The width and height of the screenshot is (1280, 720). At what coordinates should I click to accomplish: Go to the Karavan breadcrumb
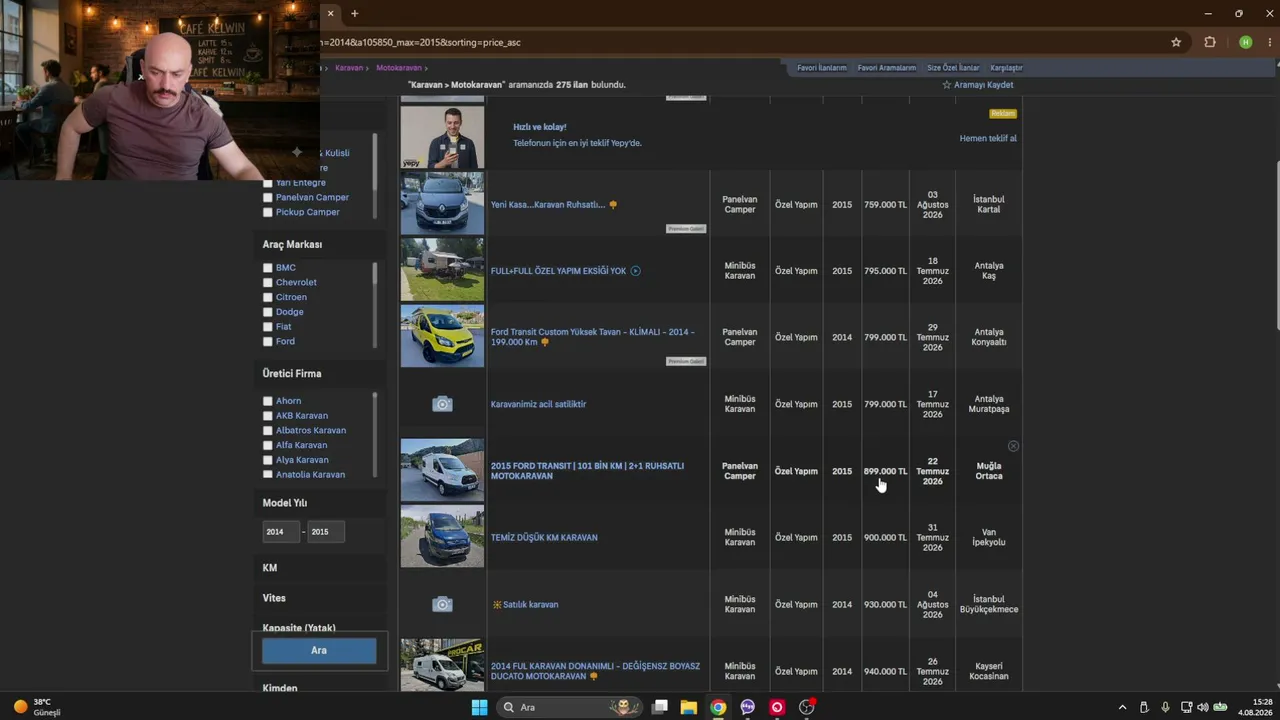[x=349, y=68]
